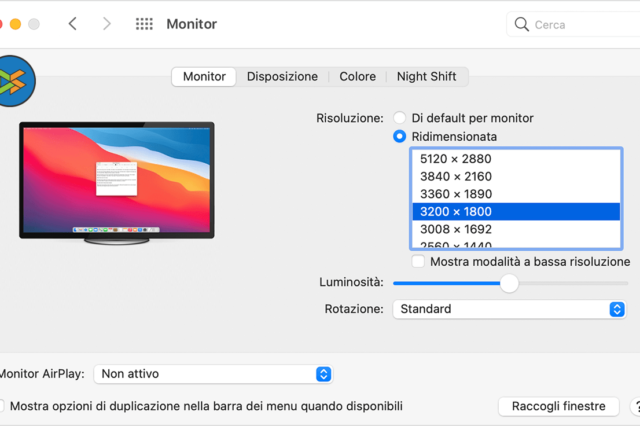Open the Rotazione dropdown

[x=509, y=309]
